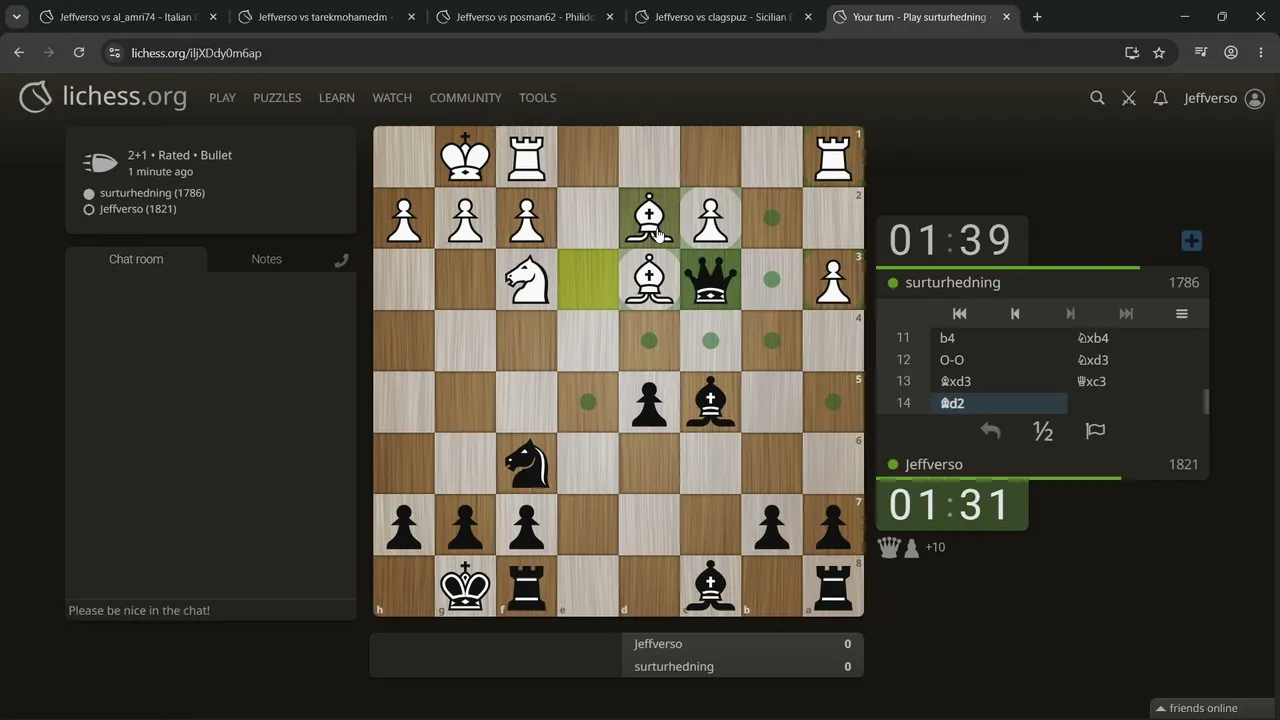1280x720 pixels.
Task: Open Jeffverso's profile in game info
Action: point(138,209)
